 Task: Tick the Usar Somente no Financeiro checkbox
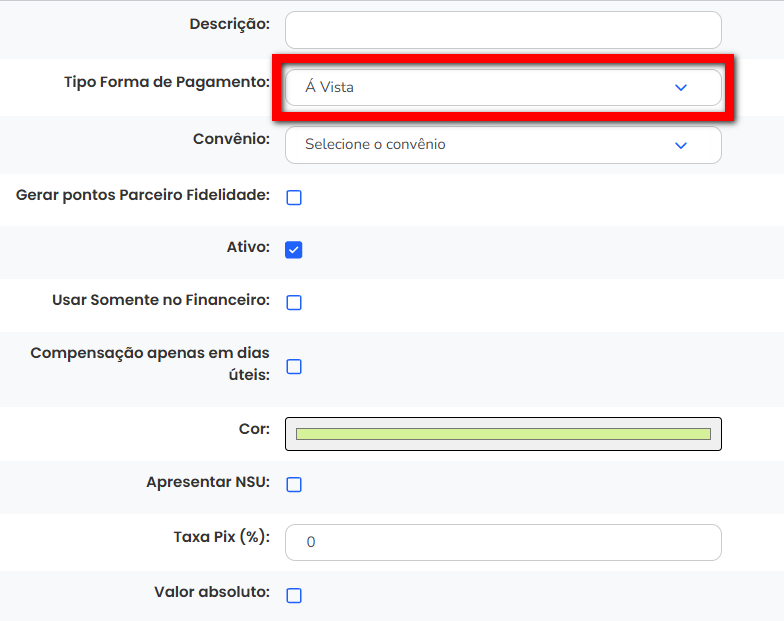coord(294,303)
